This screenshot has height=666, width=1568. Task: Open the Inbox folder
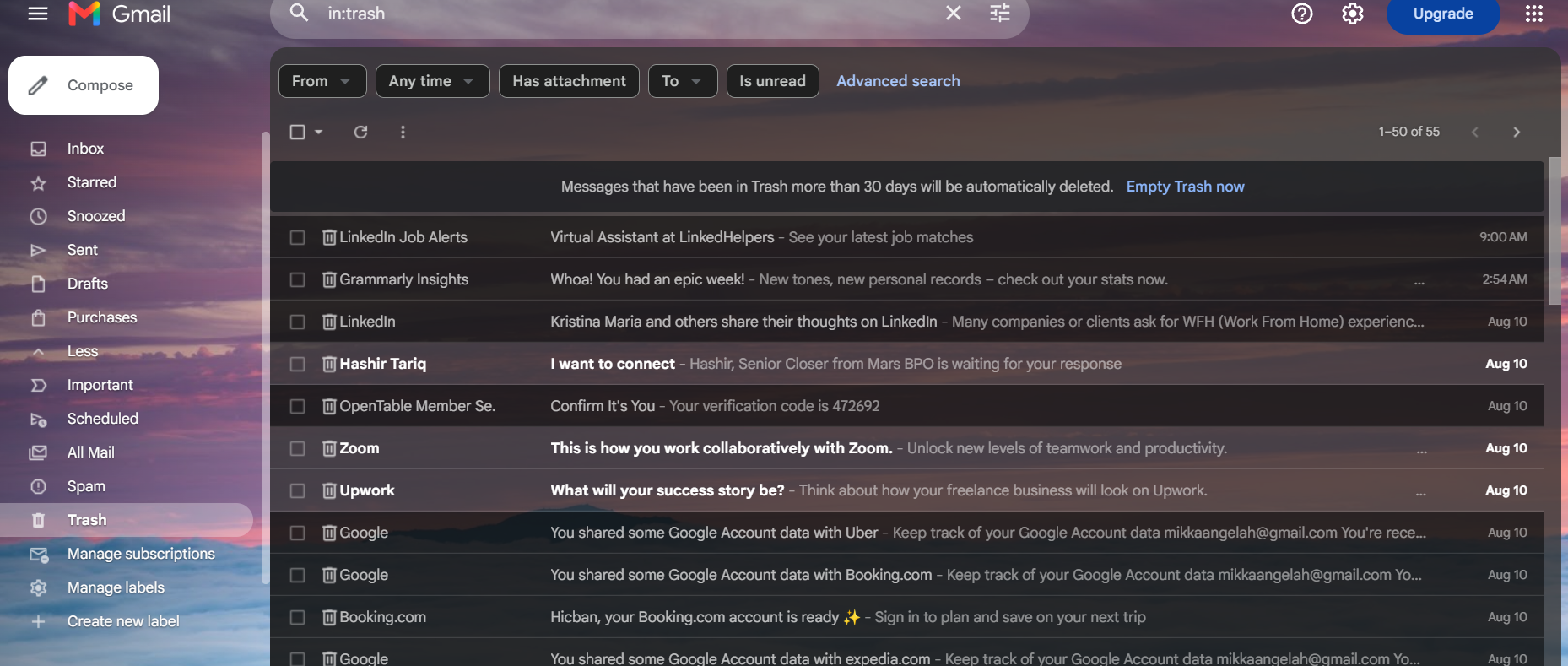pos(85,149)
